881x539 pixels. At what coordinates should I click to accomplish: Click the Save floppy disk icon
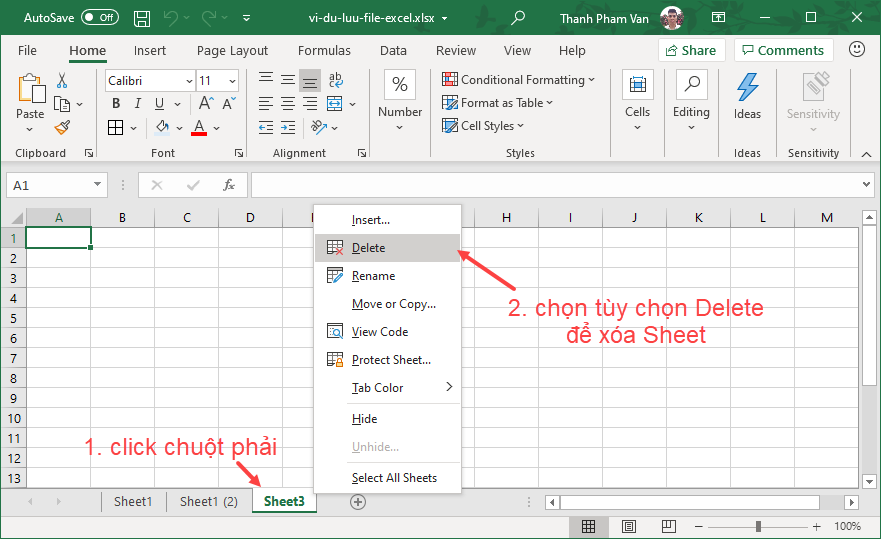(142, 18)
